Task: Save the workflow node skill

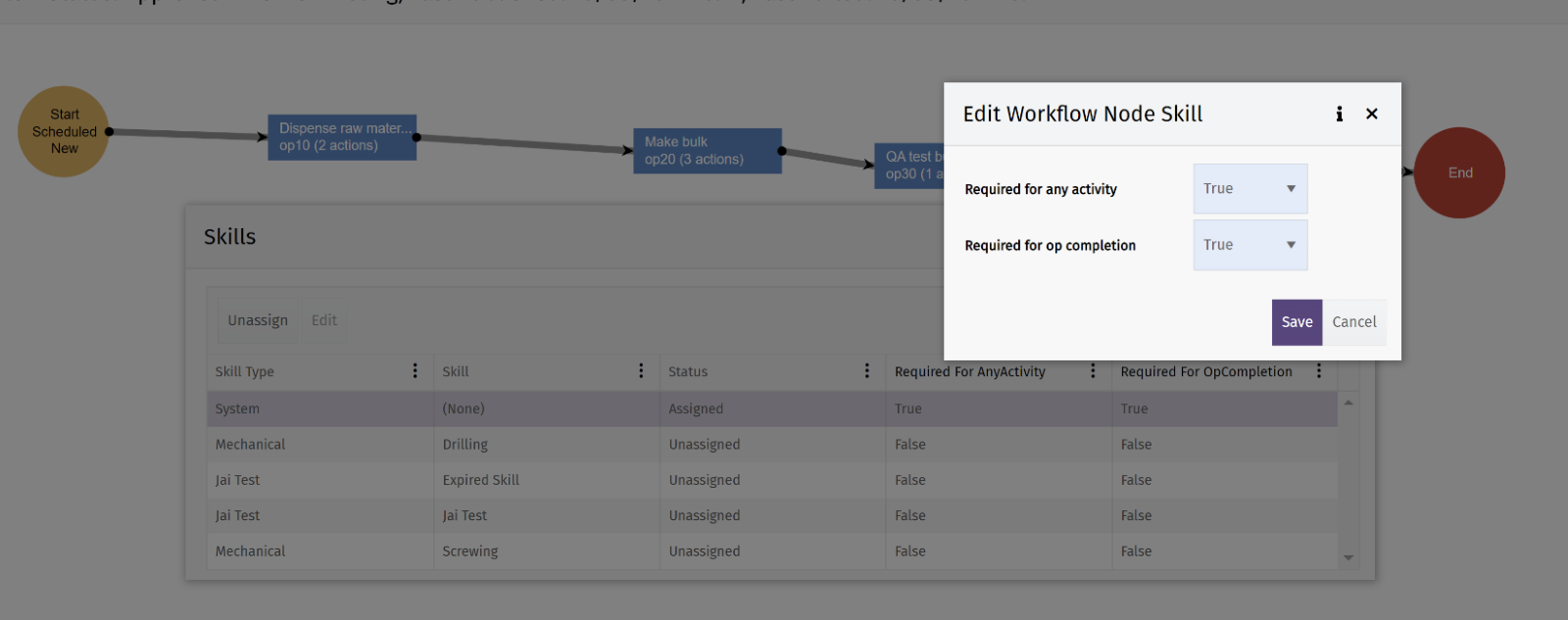Action: point(1297,322)
